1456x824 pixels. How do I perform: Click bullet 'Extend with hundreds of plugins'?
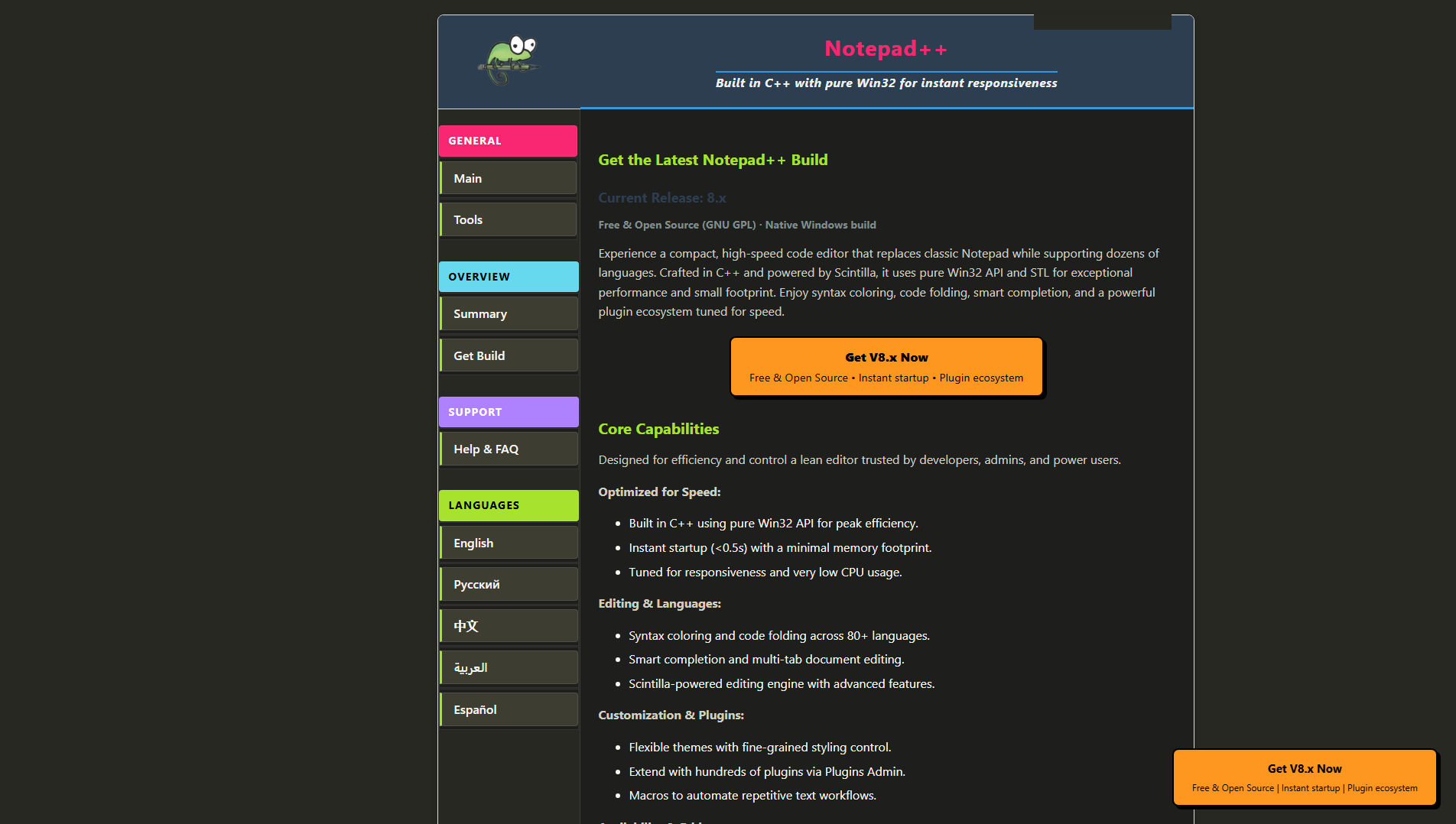(x=767, y=771)
